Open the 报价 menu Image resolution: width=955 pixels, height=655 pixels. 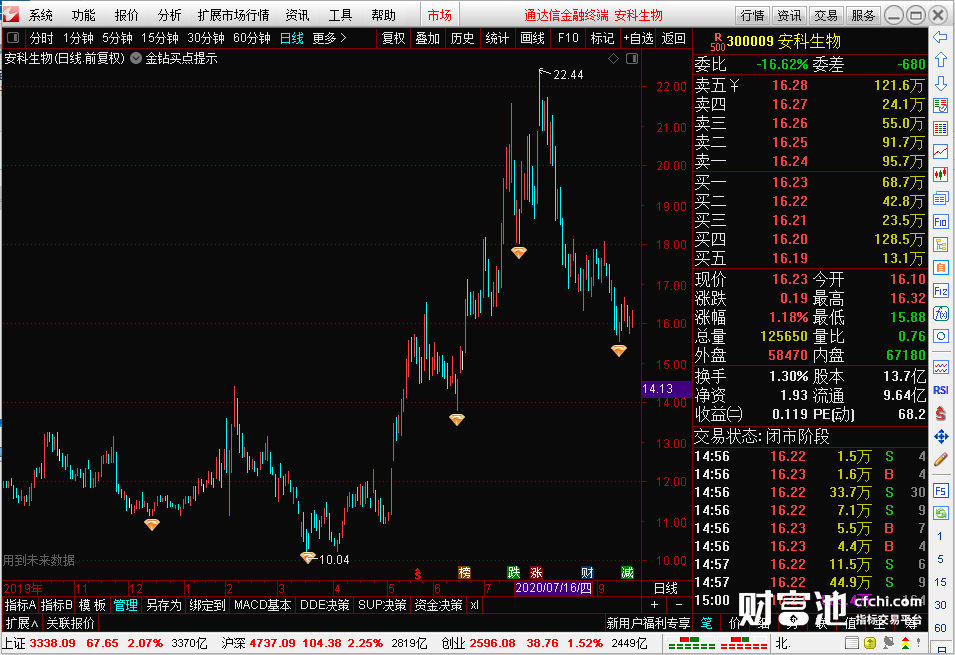(126, 15)
